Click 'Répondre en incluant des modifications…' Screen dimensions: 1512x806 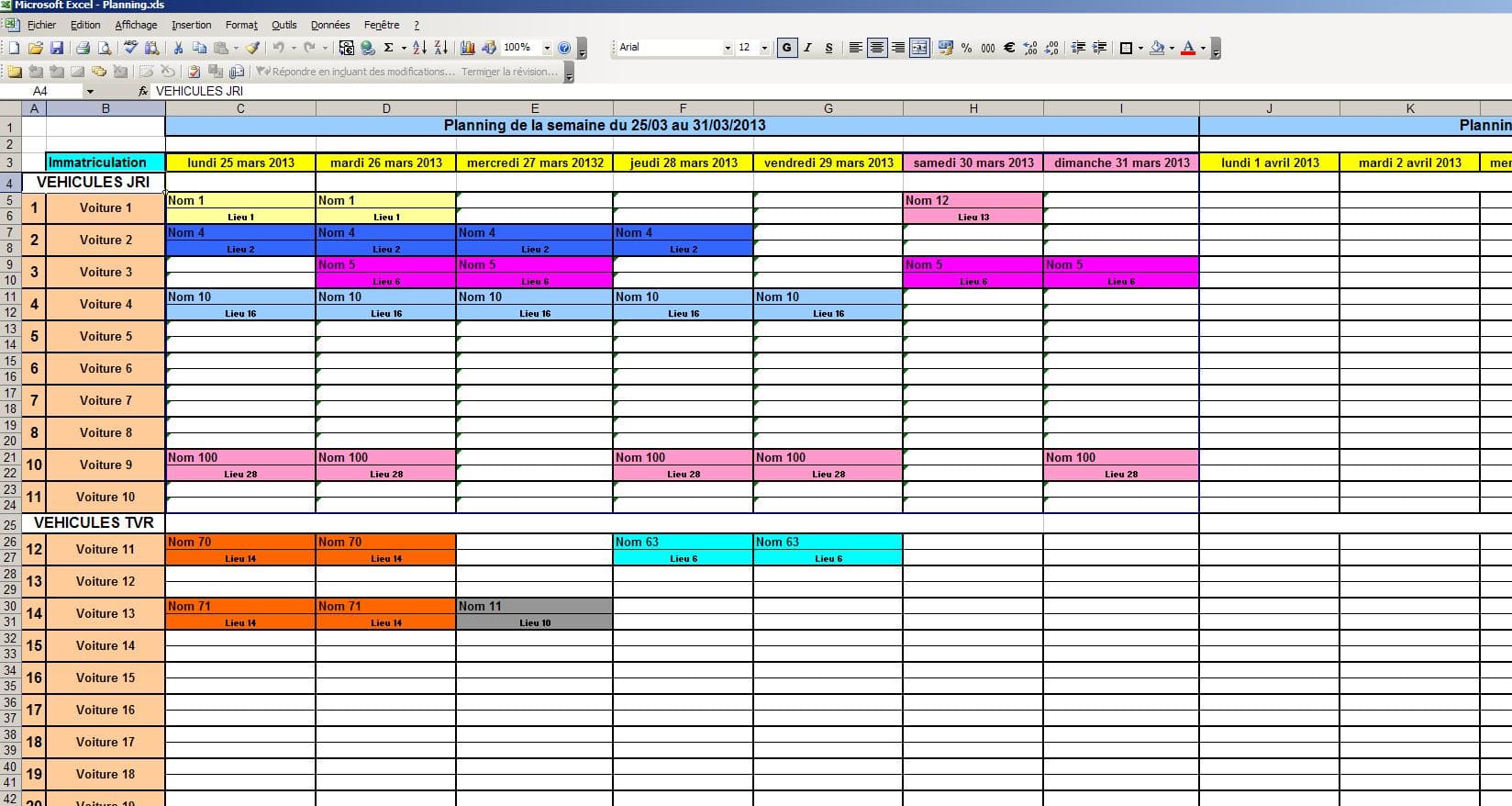(355, 72)
